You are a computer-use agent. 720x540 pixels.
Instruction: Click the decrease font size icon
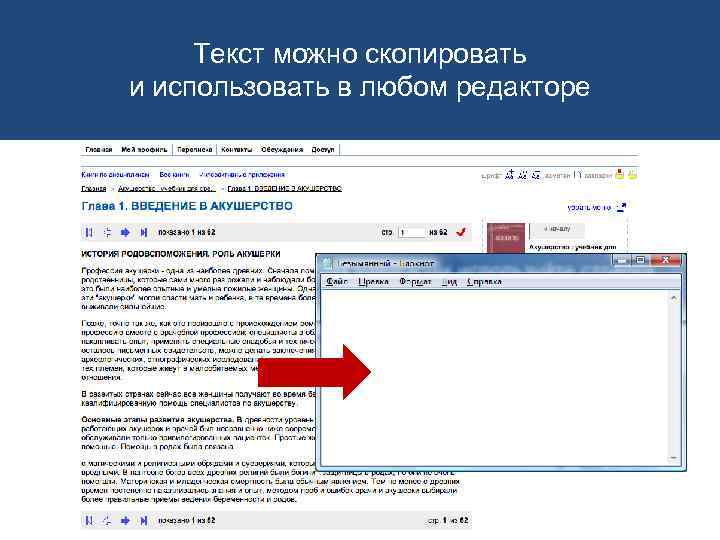[x=523, y=174]
